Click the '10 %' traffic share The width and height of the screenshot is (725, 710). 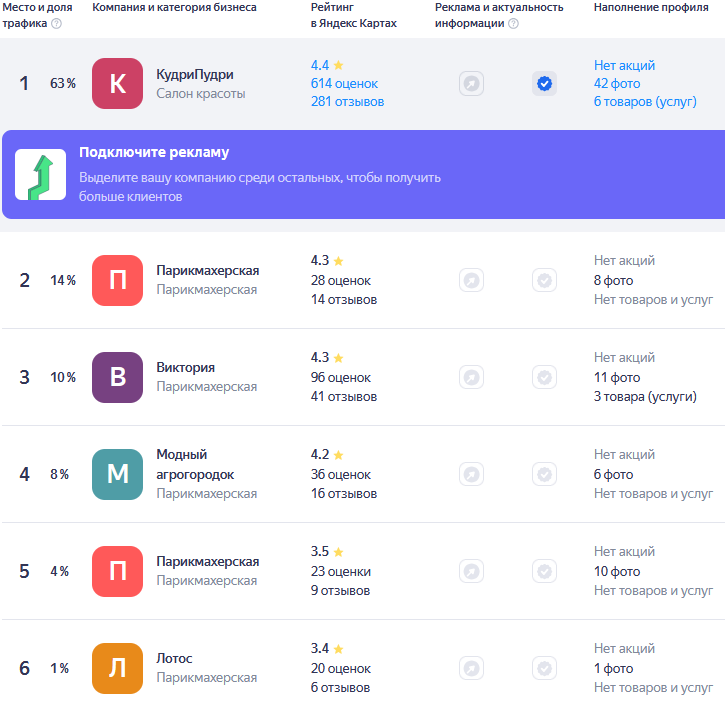coord(63,378)
